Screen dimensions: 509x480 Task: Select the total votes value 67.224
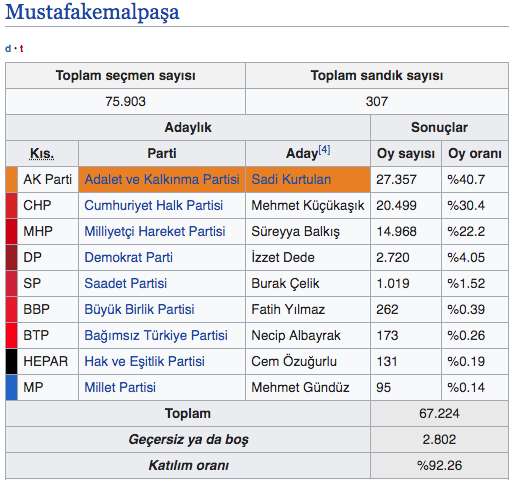(439, 413)
